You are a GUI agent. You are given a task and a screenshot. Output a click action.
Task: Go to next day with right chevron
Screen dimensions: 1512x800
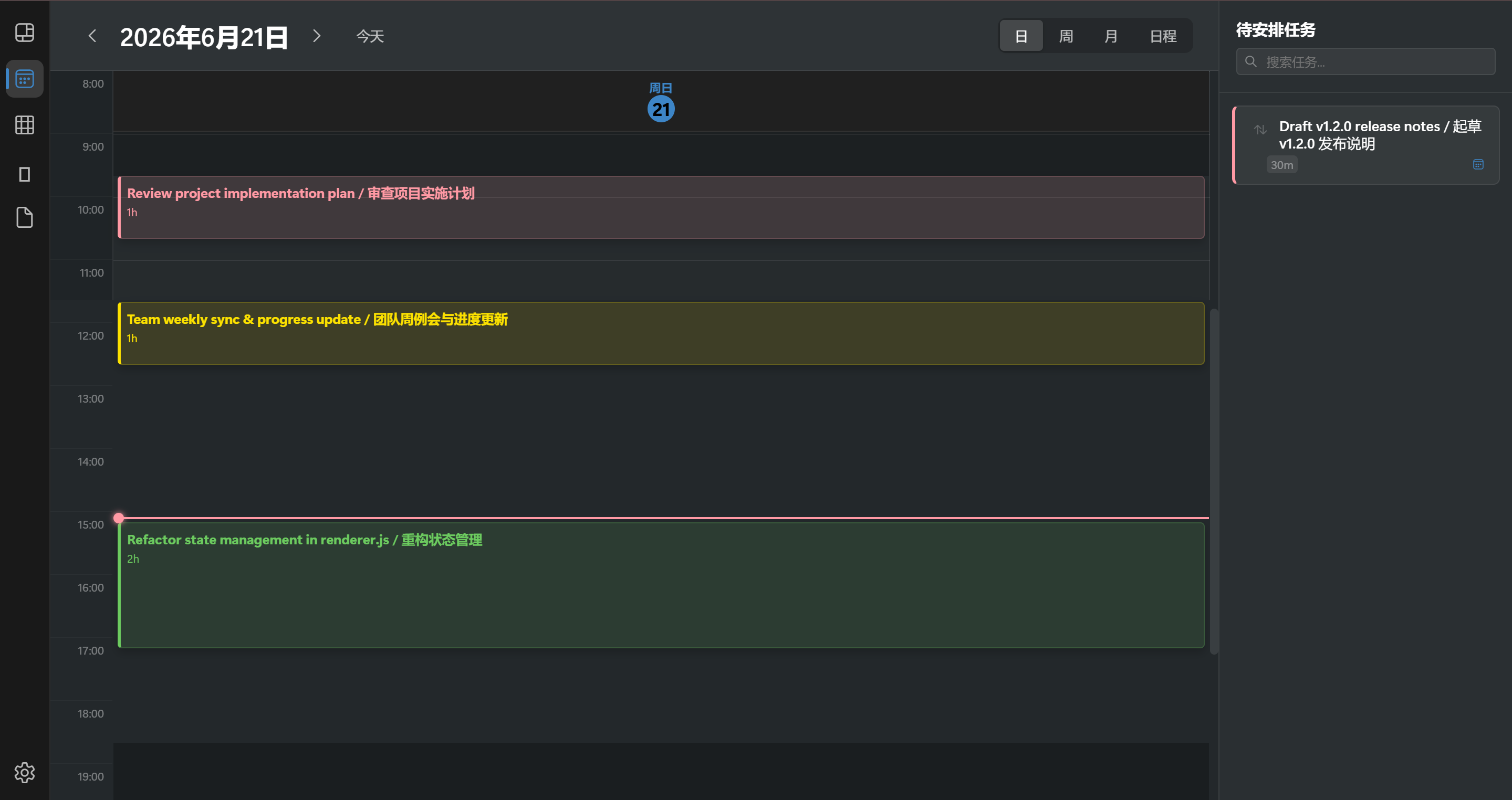point(316,36)
